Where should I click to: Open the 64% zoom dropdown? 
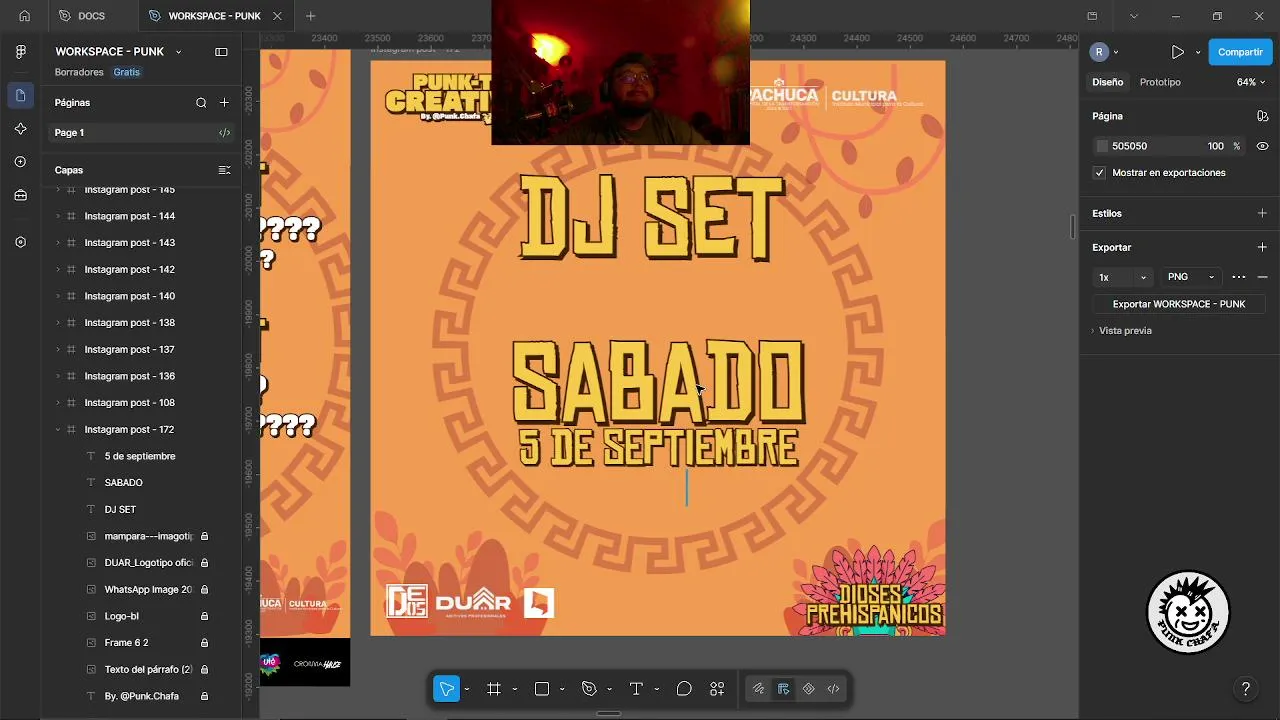point(1251,82)
